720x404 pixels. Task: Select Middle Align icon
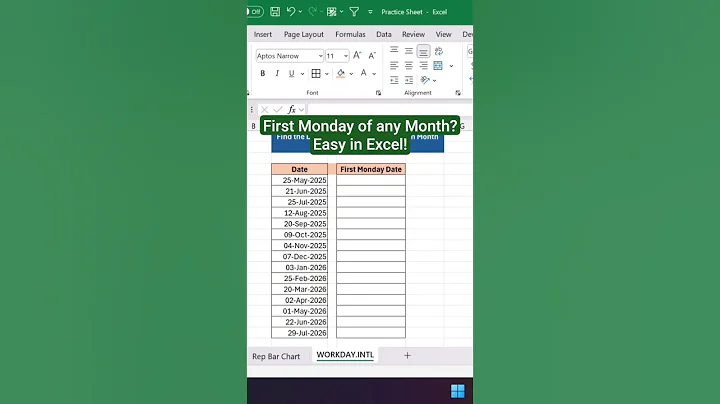tap(409, 50)
